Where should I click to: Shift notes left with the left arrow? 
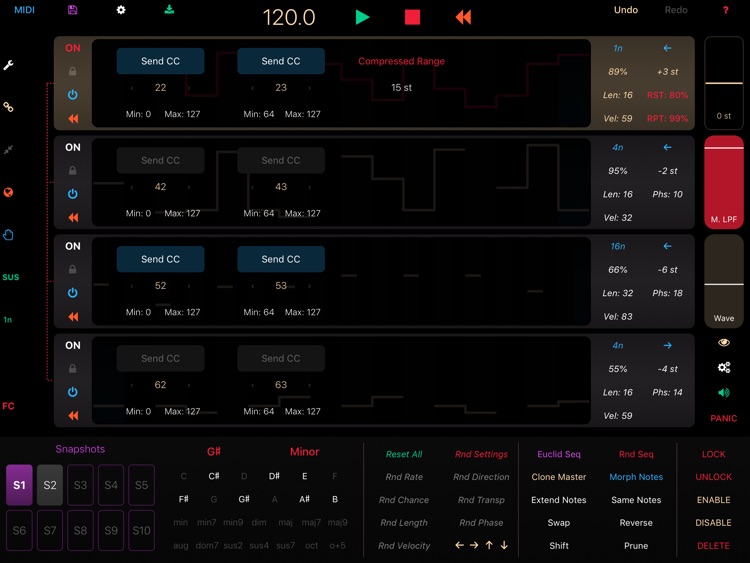coord(459,545)
